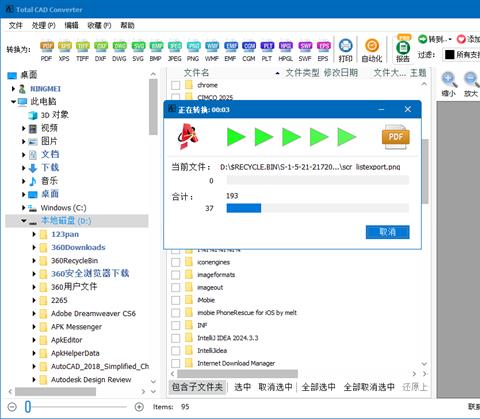This screenshot has width=480, height=419.
Task: Expand the 360Downloads folder node
Action: click(x=34, y=247)
